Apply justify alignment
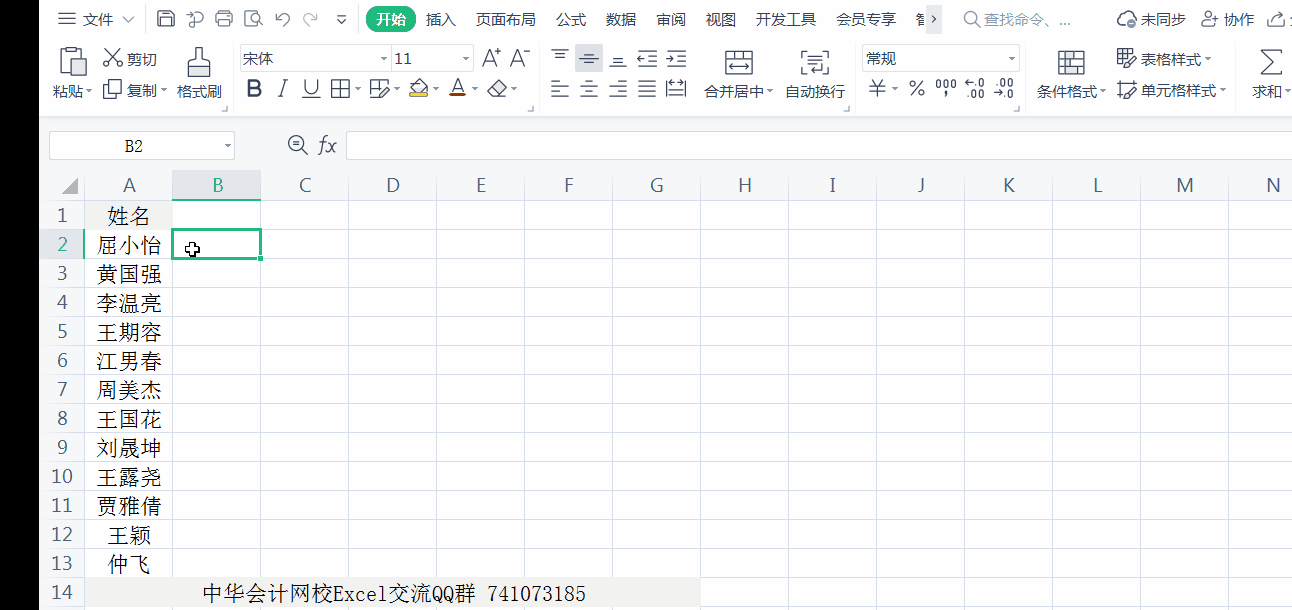This screenshot has width=1292, height=610. [x=647, y=89]
